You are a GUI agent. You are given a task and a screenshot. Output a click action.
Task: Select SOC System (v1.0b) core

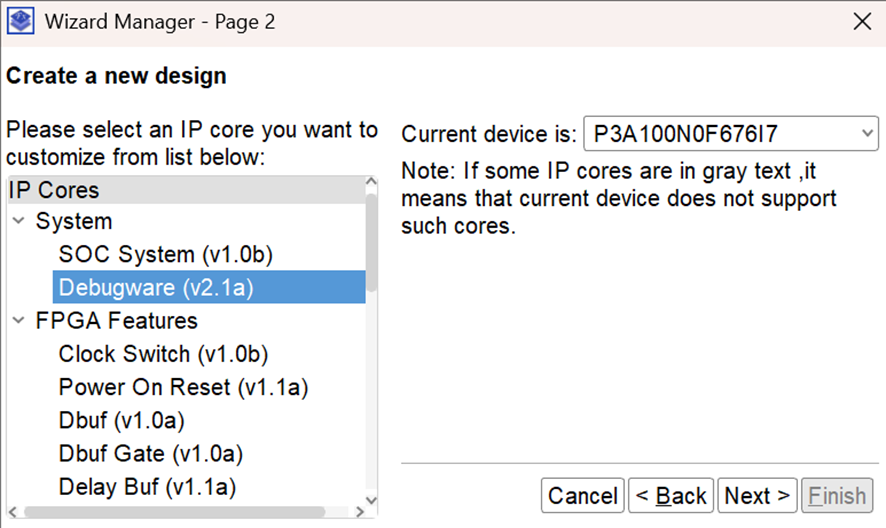pyautogui.click(x=166, y=254)
